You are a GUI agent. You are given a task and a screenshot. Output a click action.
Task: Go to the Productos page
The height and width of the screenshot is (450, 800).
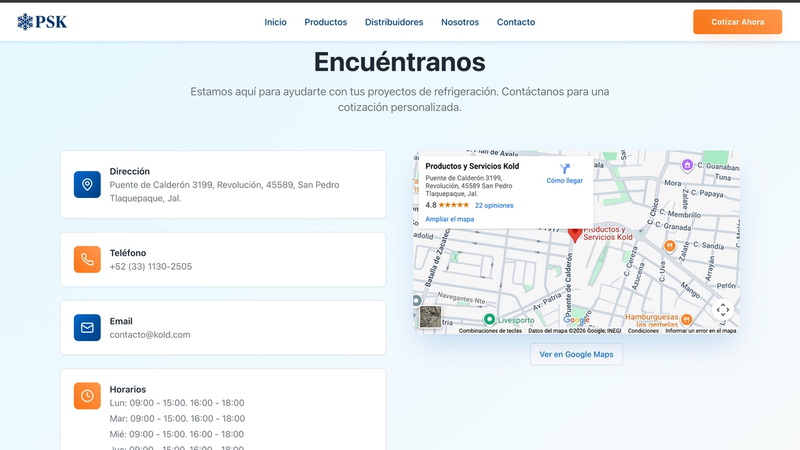pyautogui.click(x=326, y=22)
